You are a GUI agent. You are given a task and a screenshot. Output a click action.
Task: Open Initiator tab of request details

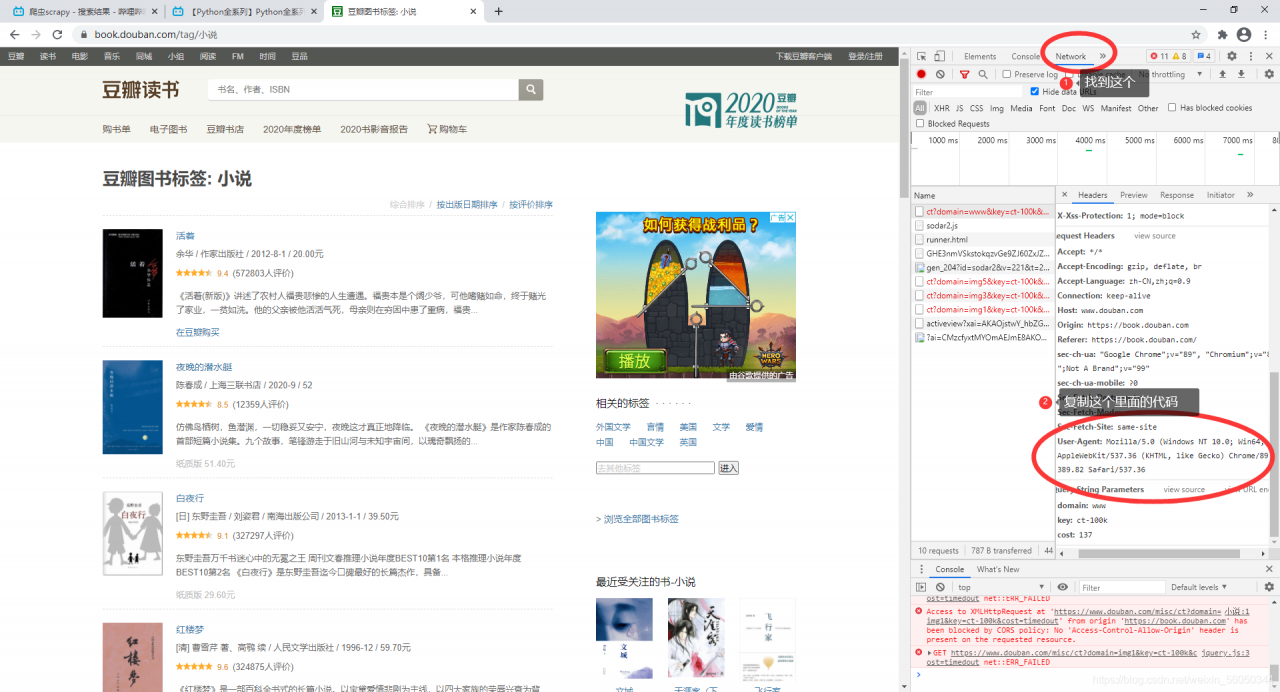click(1221, 195)
